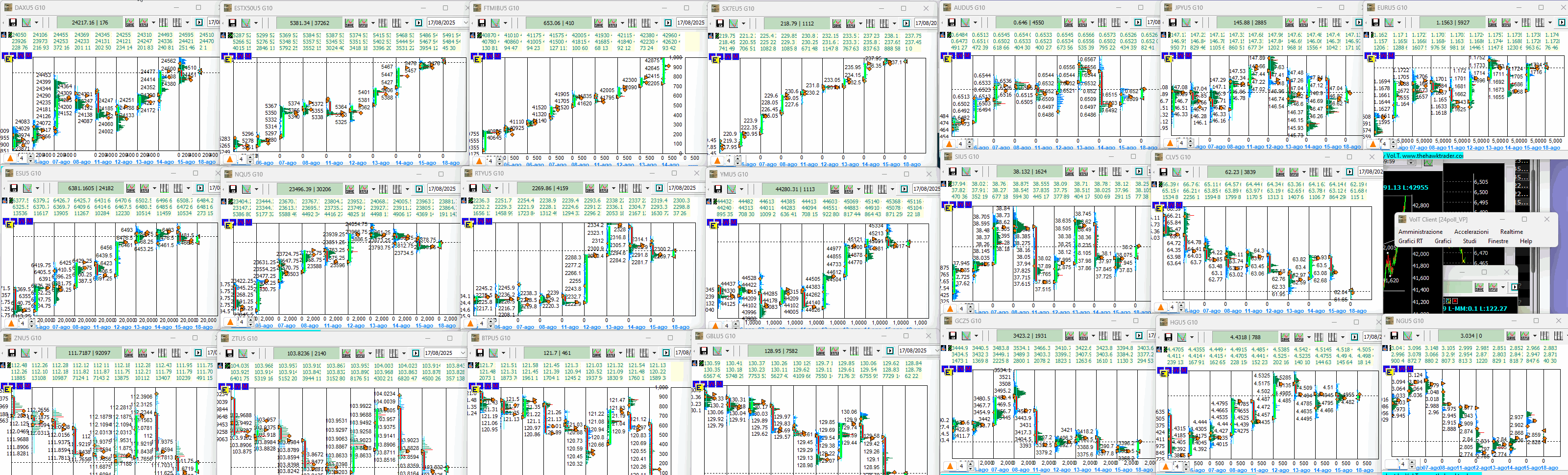
Task: Click the SAVE chart icon in SX7EU5 window
Action: tap(837, 23)
